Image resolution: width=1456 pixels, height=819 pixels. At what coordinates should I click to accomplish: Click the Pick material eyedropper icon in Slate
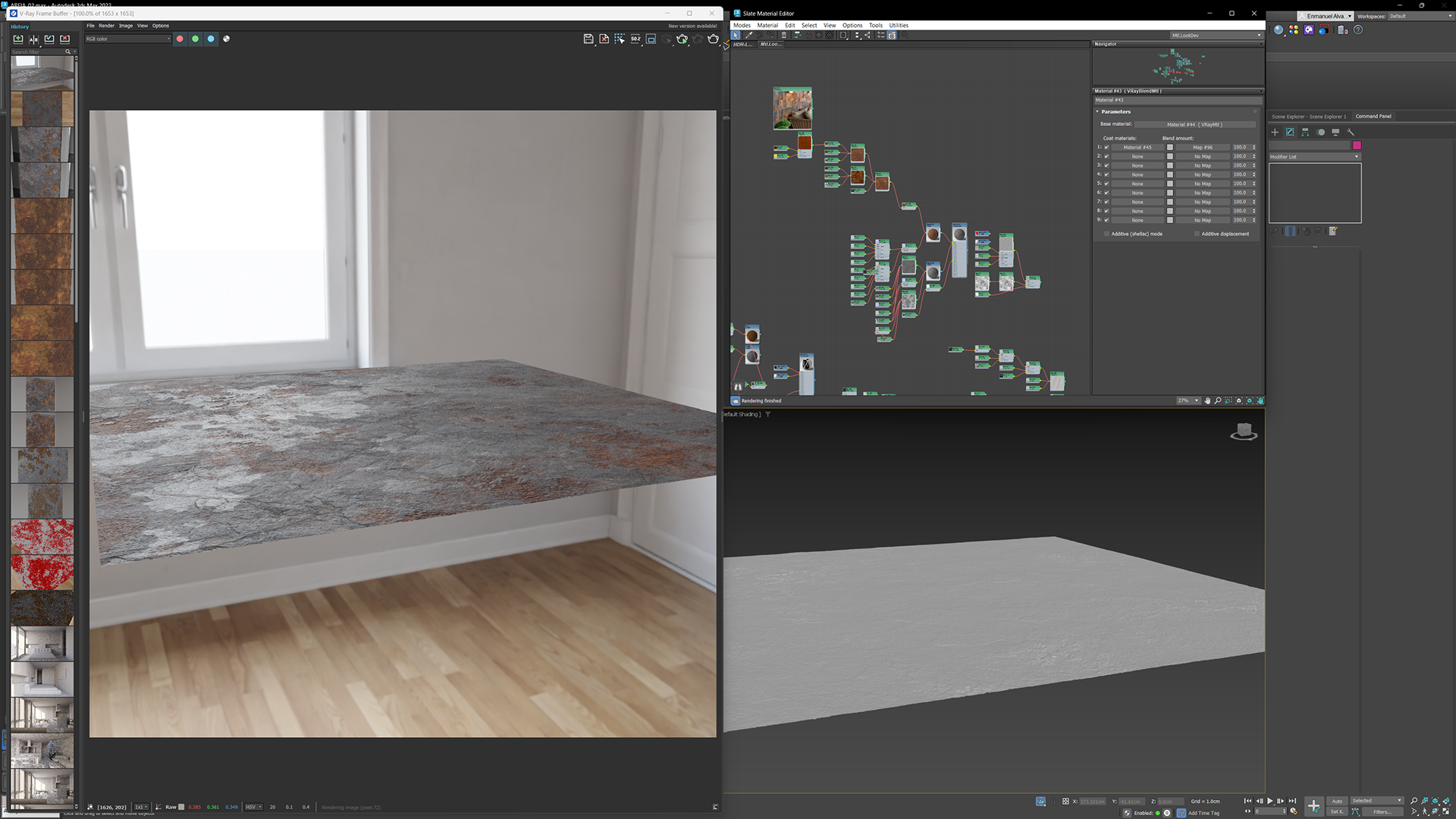pos(748,35)
